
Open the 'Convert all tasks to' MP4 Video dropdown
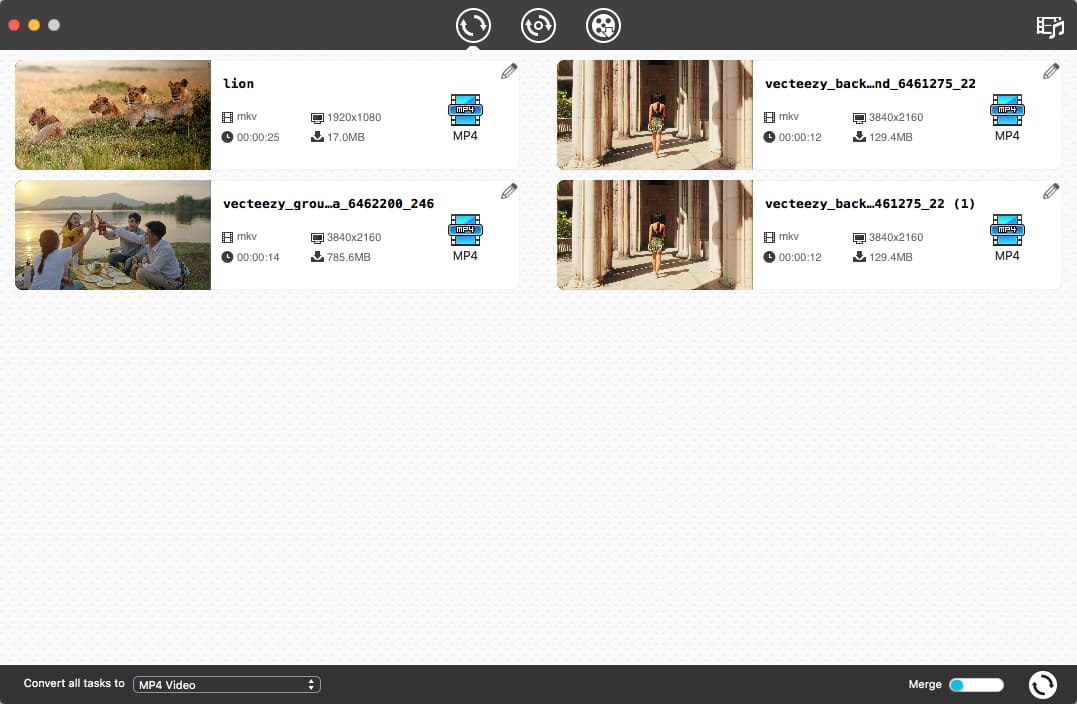(227, 685)
